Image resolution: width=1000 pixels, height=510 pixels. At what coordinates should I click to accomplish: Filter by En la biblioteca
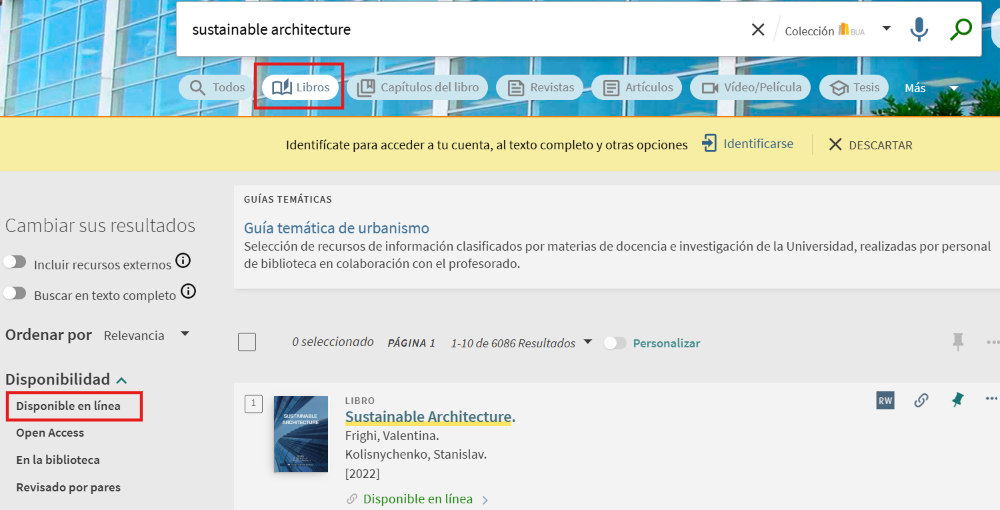[57, 460]
